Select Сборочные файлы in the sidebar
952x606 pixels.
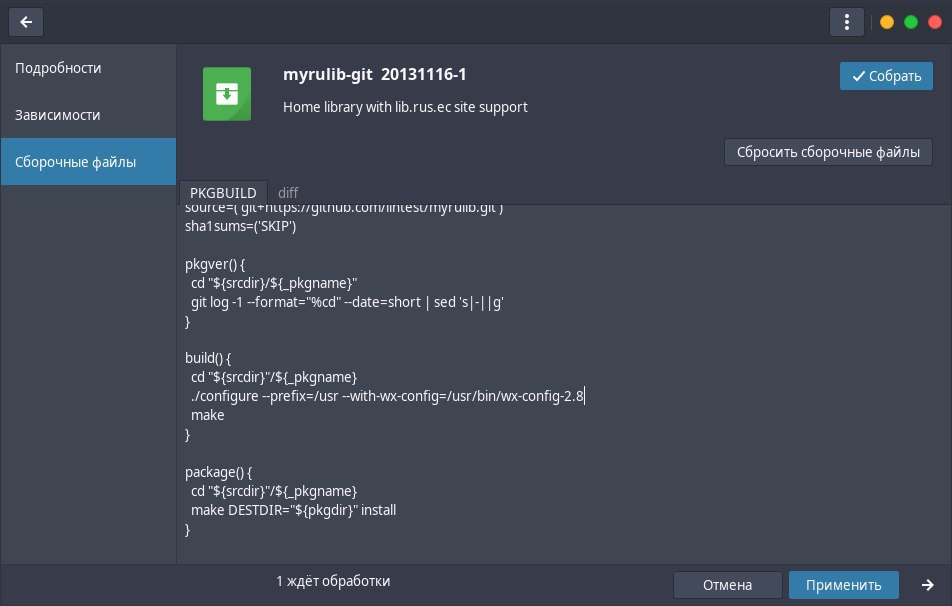tap(76, 162)
